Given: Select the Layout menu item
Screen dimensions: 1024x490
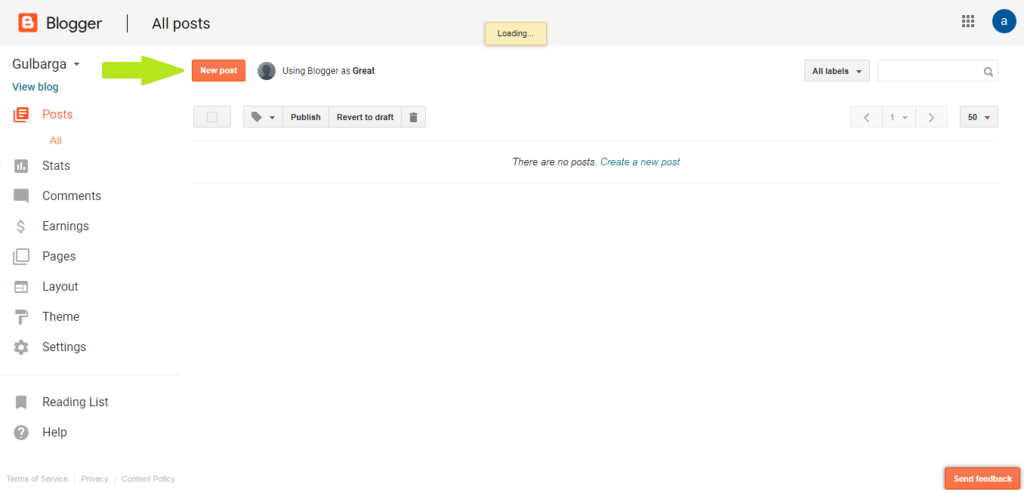Looking at the screenshot, I should [59, 287].
